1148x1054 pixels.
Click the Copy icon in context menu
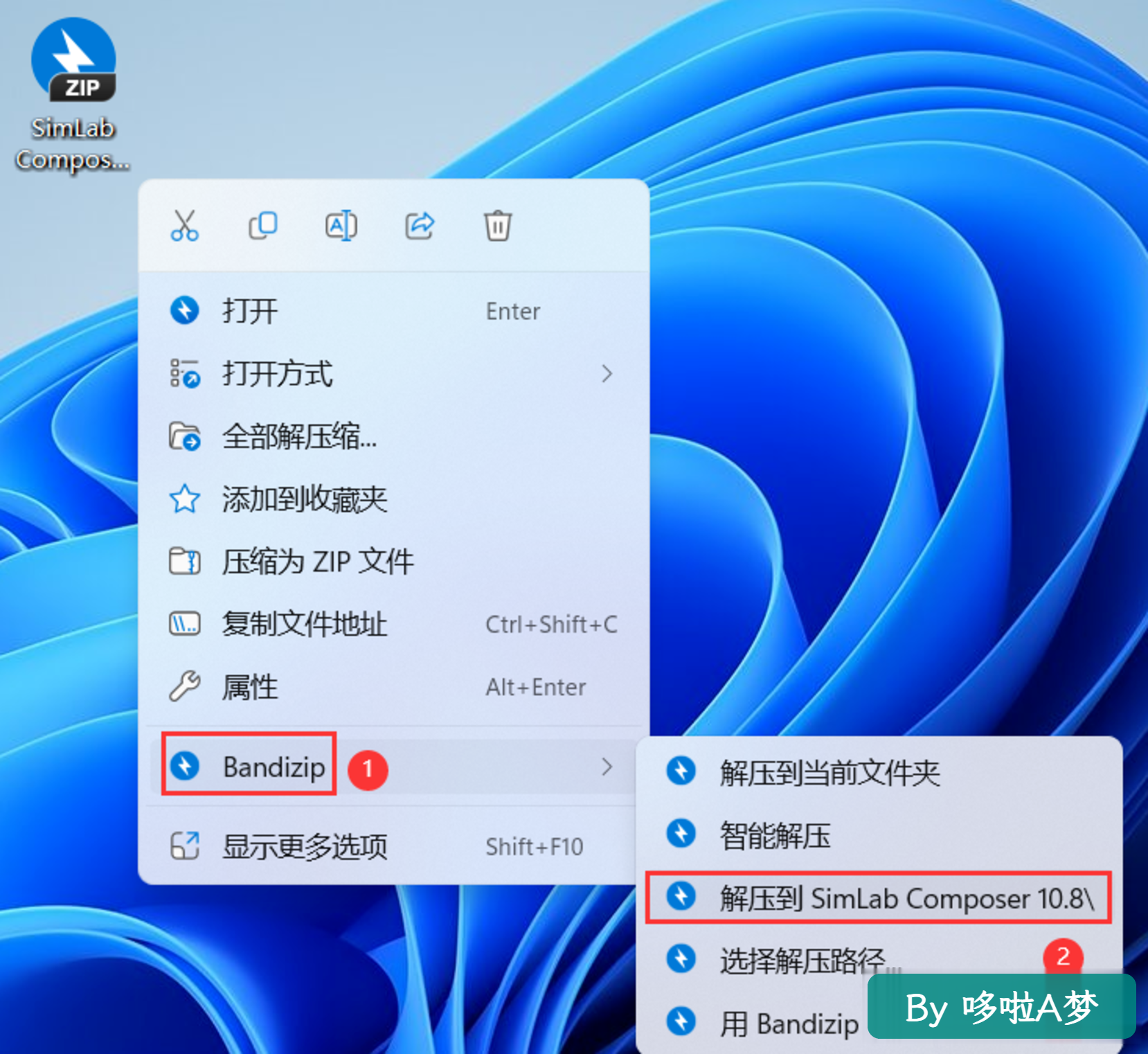click(x=263, y=226)
